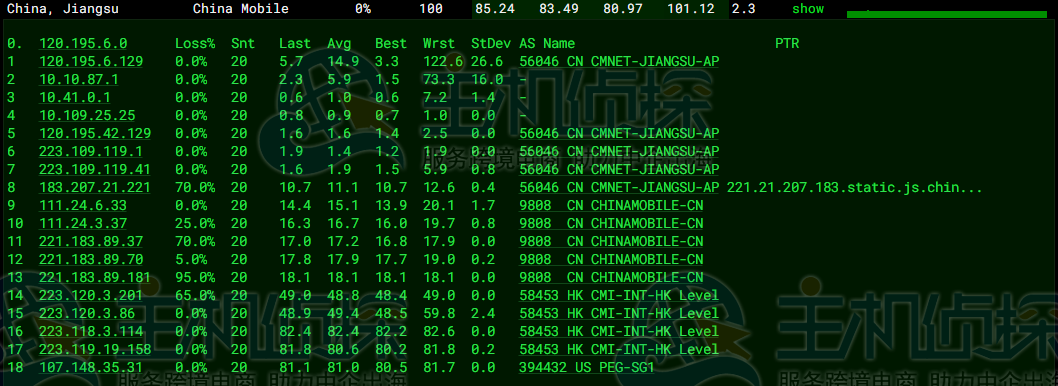
Task: Open hop 1 IP 120.195.6.129
Action: point(91,61)
